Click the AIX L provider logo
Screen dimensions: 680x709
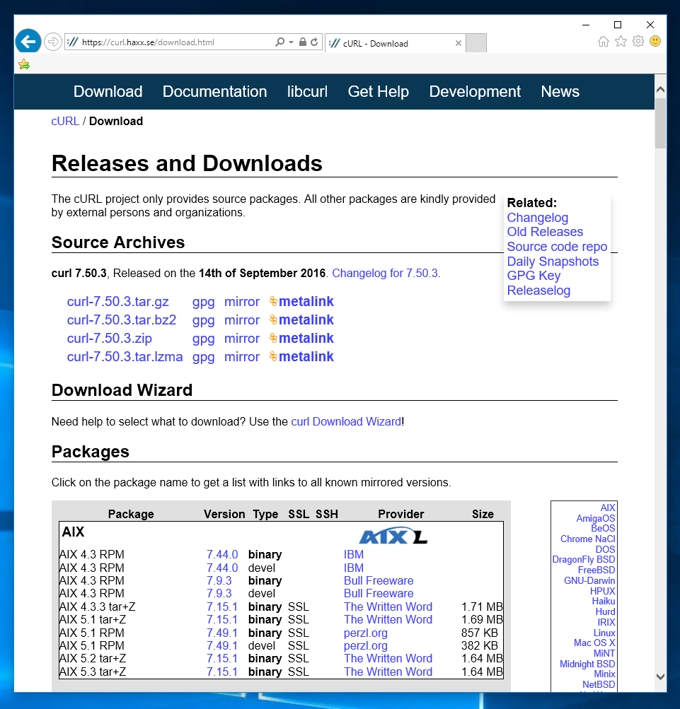coord(393,536)
